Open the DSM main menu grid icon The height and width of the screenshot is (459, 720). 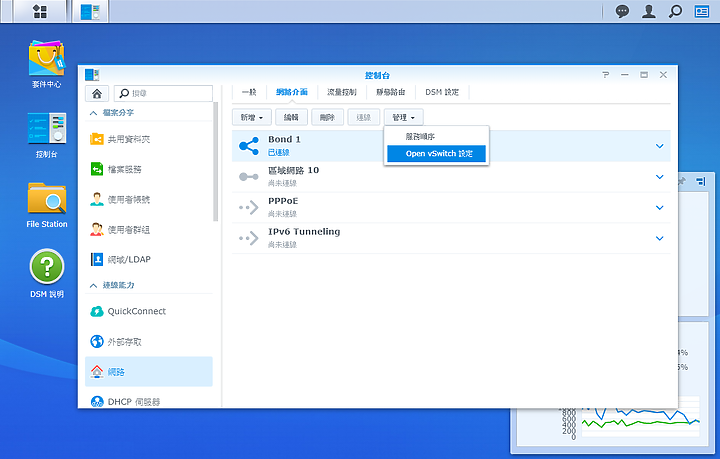[40, 11]
